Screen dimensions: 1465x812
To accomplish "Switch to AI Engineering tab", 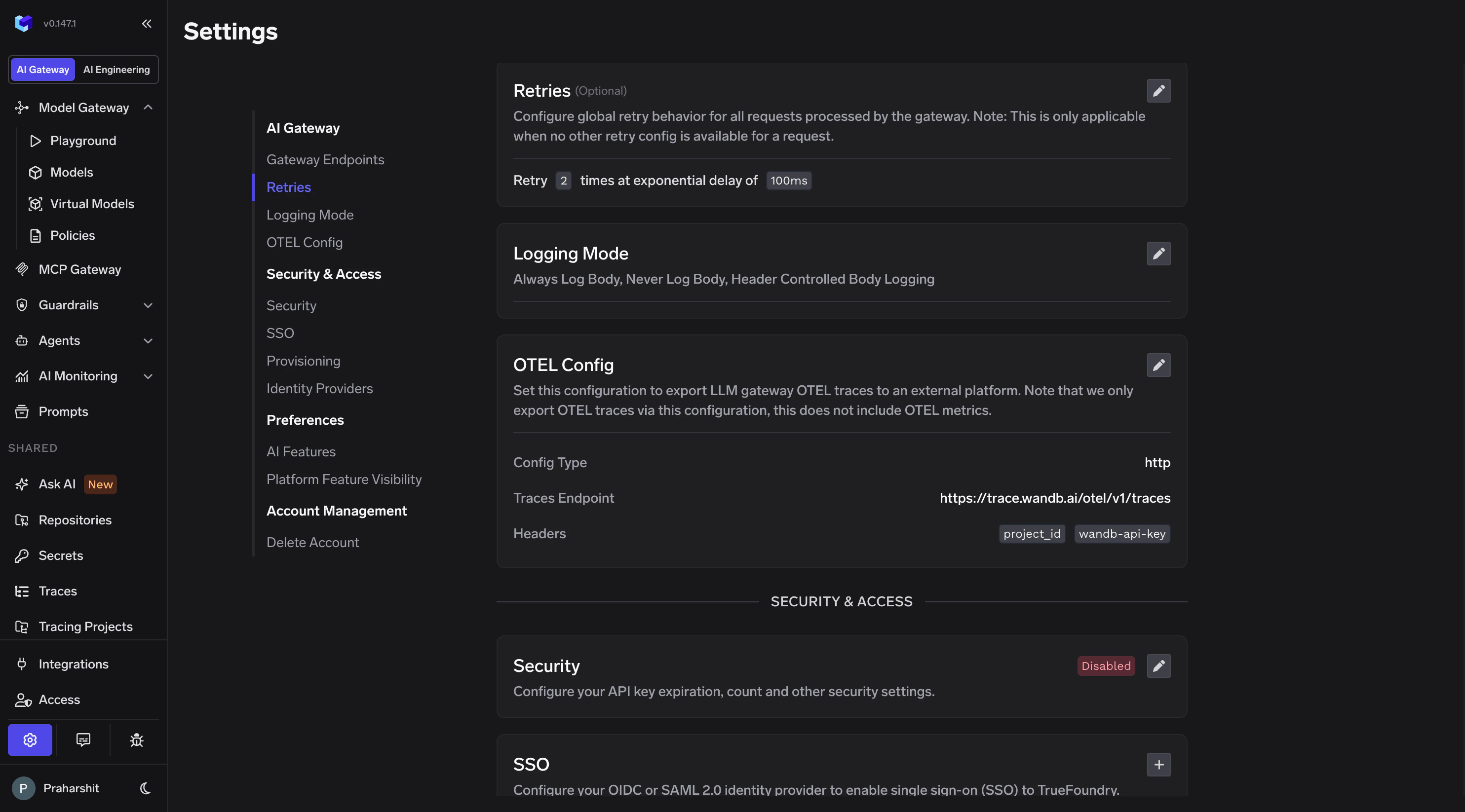I will [x=116, y=70].
